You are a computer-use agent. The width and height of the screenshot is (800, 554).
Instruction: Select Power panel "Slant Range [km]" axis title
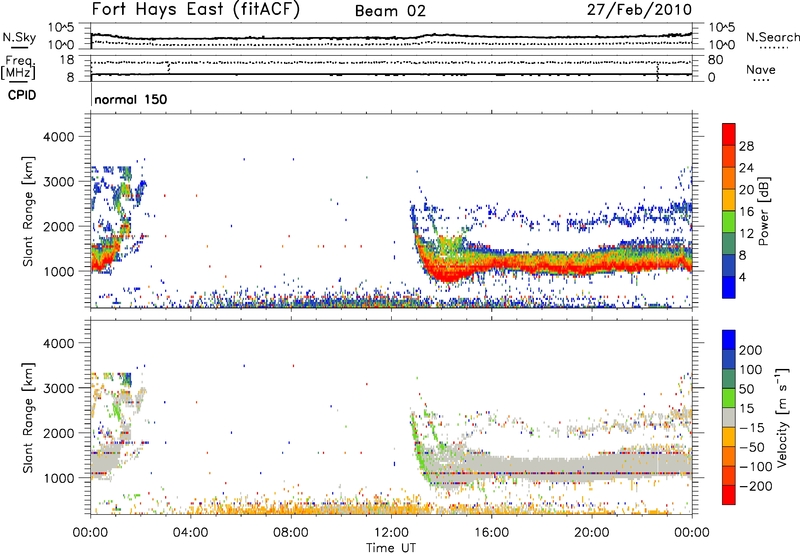[x=29, y=211]
